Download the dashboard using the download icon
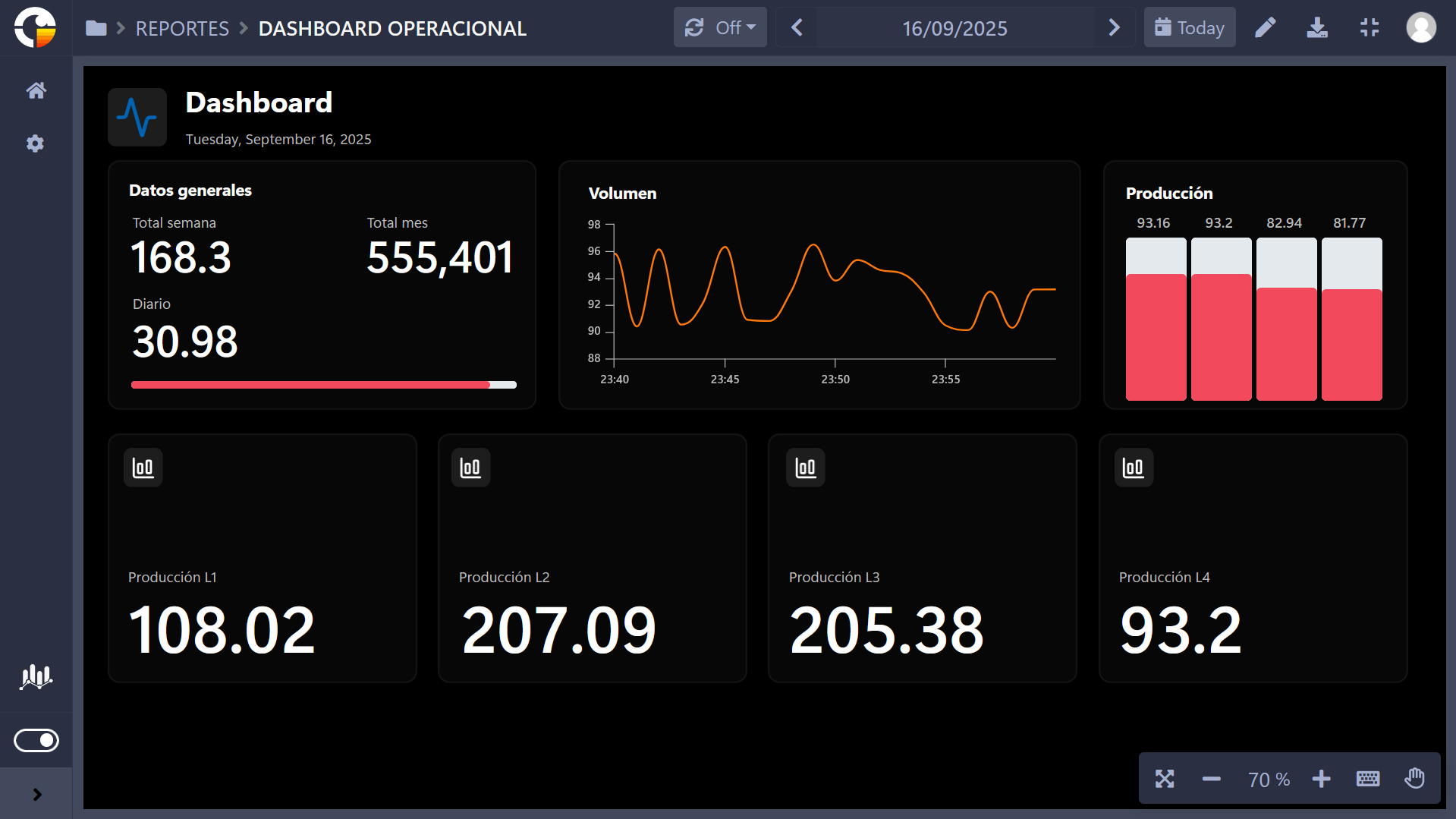Image resolution: width=1456 pixels, height=819 pixels. tap(1317, 28)
